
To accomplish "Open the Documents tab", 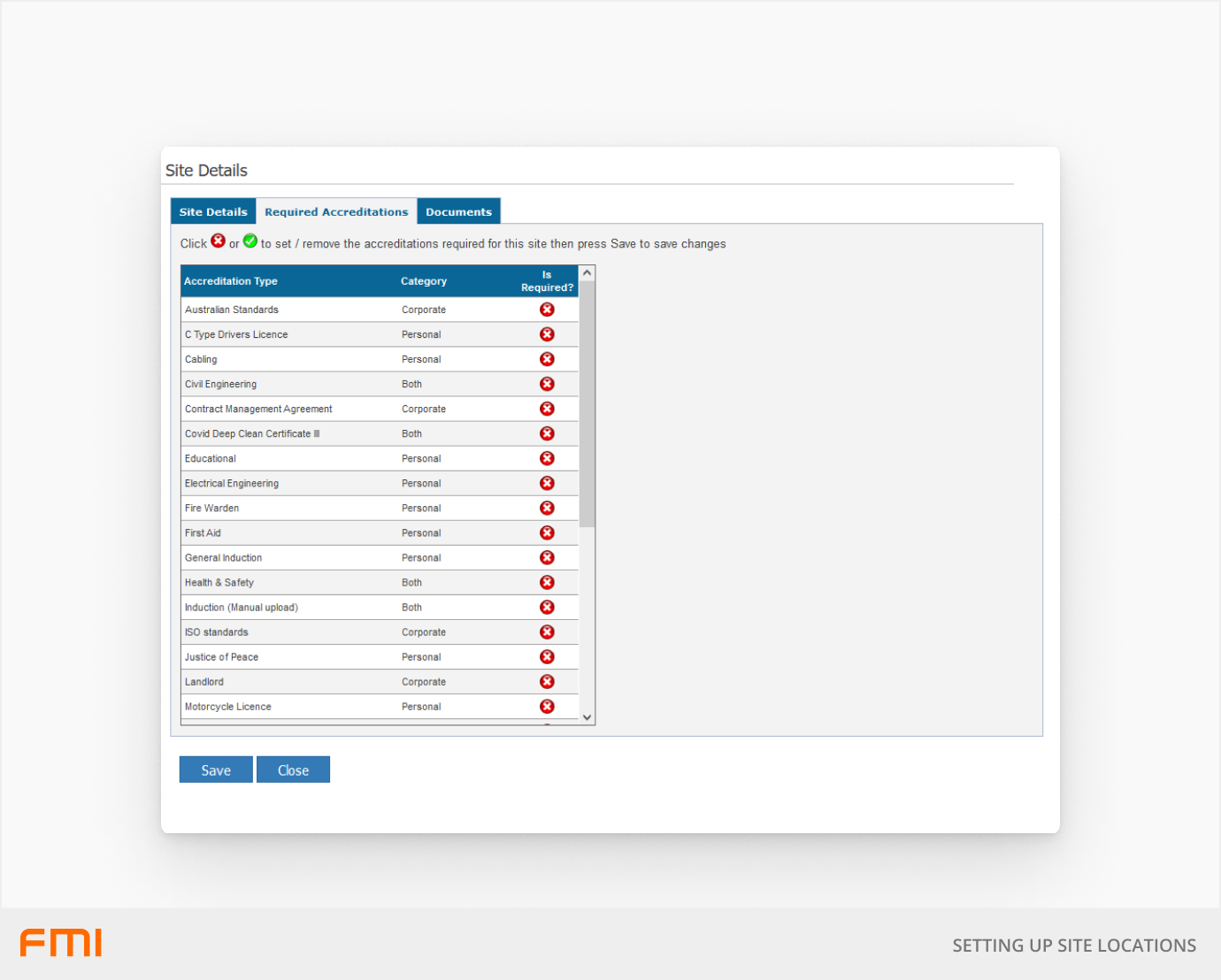I will click(x=458, y=211).
